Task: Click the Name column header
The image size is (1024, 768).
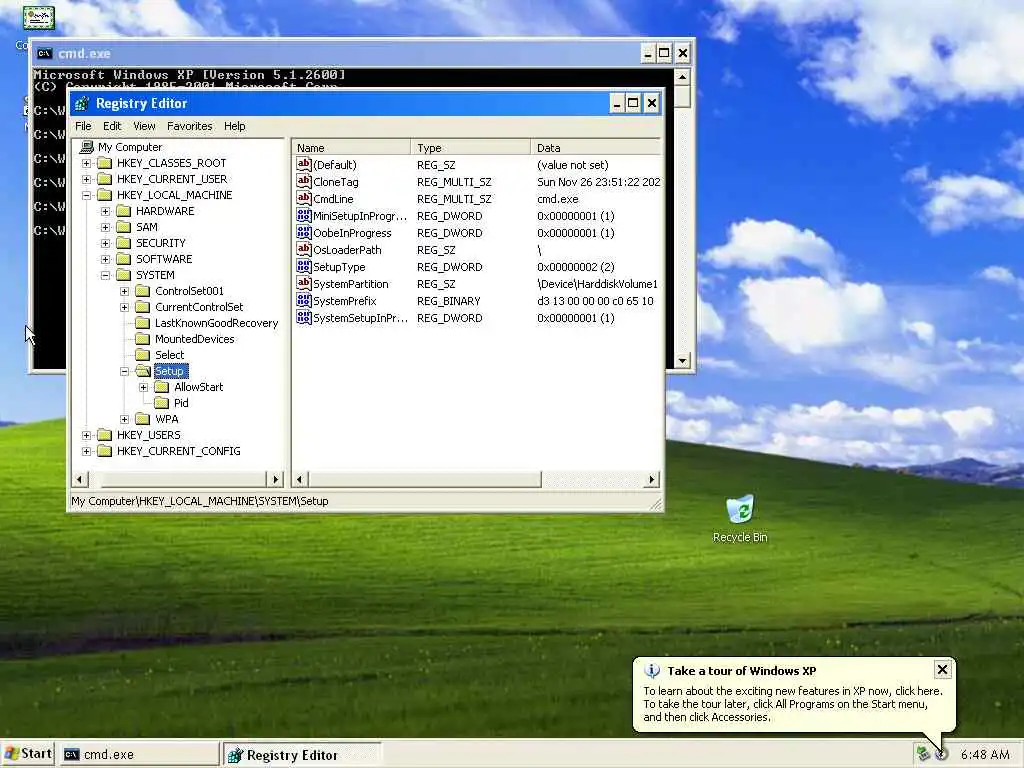Action: 351,148
